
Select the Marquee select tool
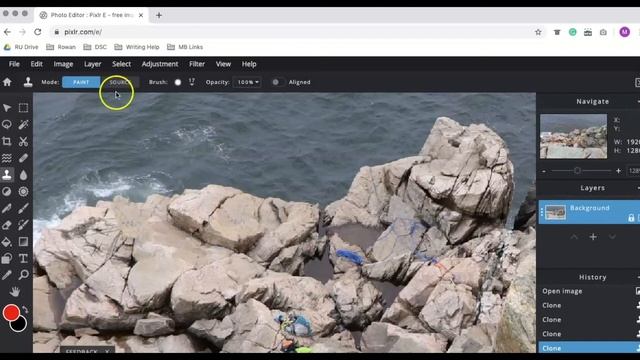23,108
